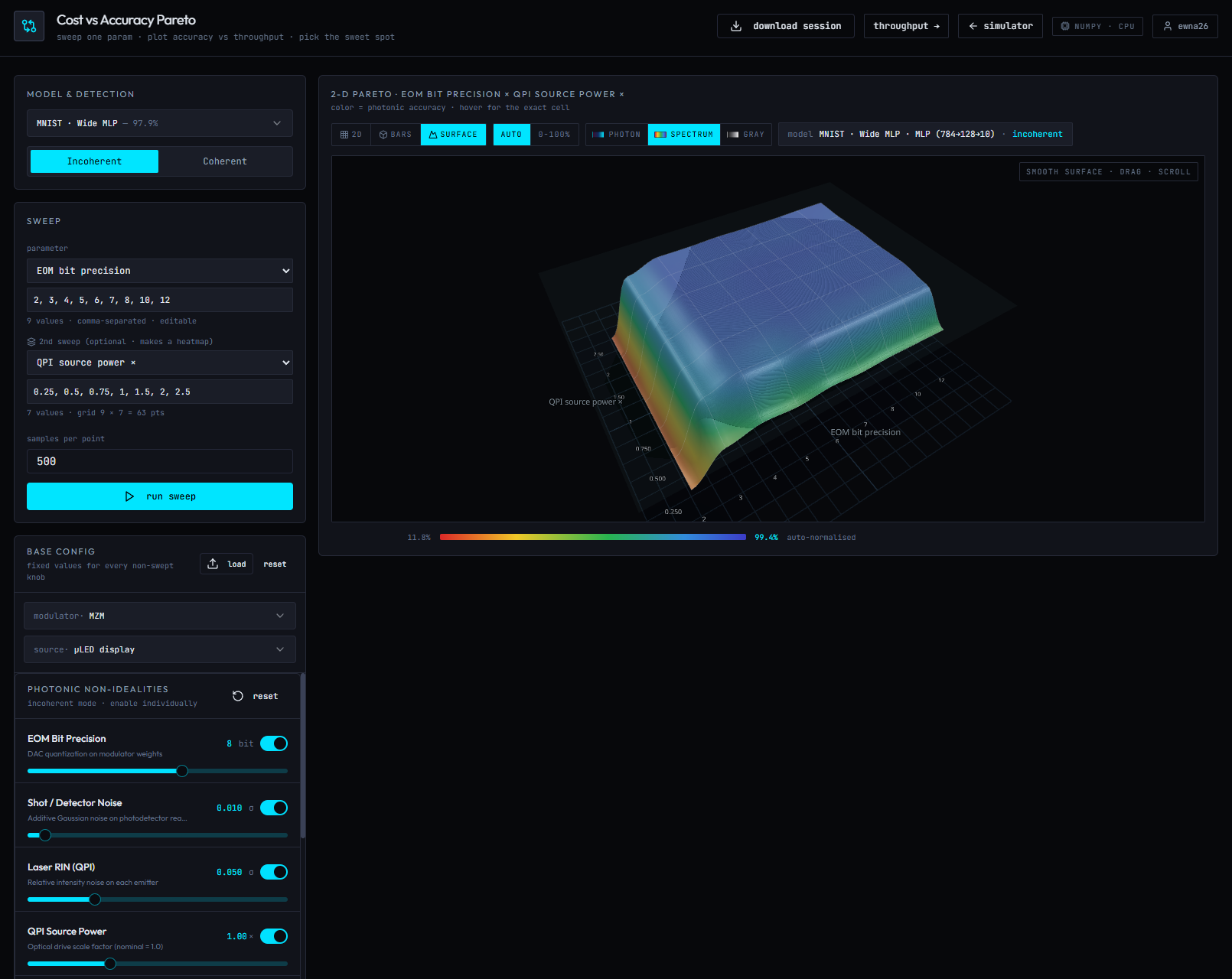Expand the source µLED display selector
This screenshot has width=1232, height=979.
click(x=160, y=649)
